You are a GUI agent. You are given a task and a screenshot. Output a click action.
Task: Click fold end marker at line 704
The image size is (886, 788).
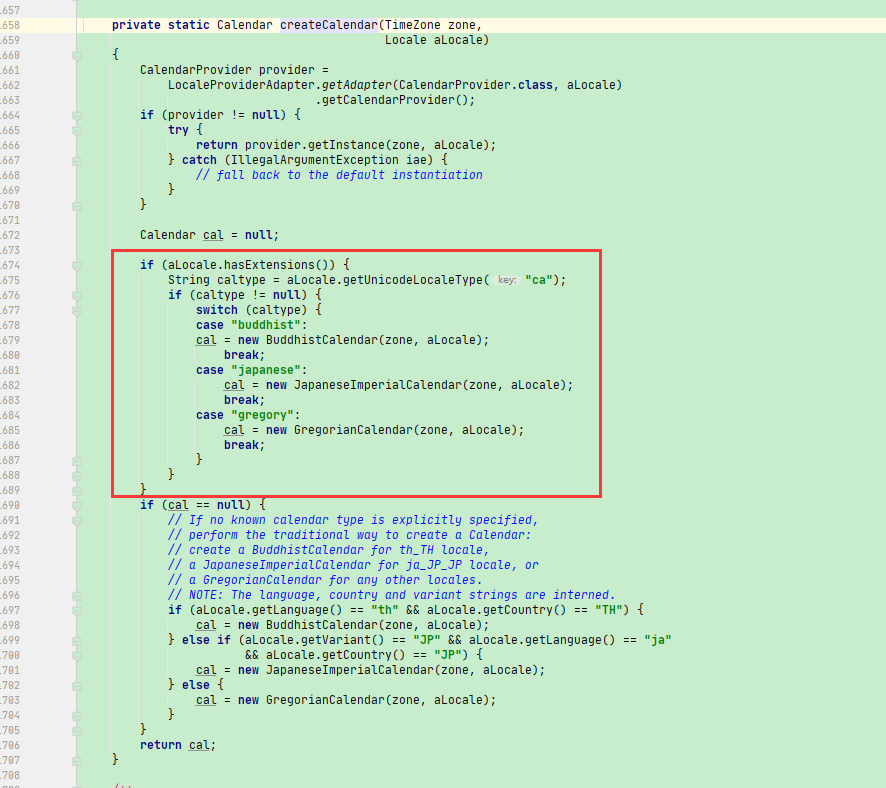tap(77, 716)
